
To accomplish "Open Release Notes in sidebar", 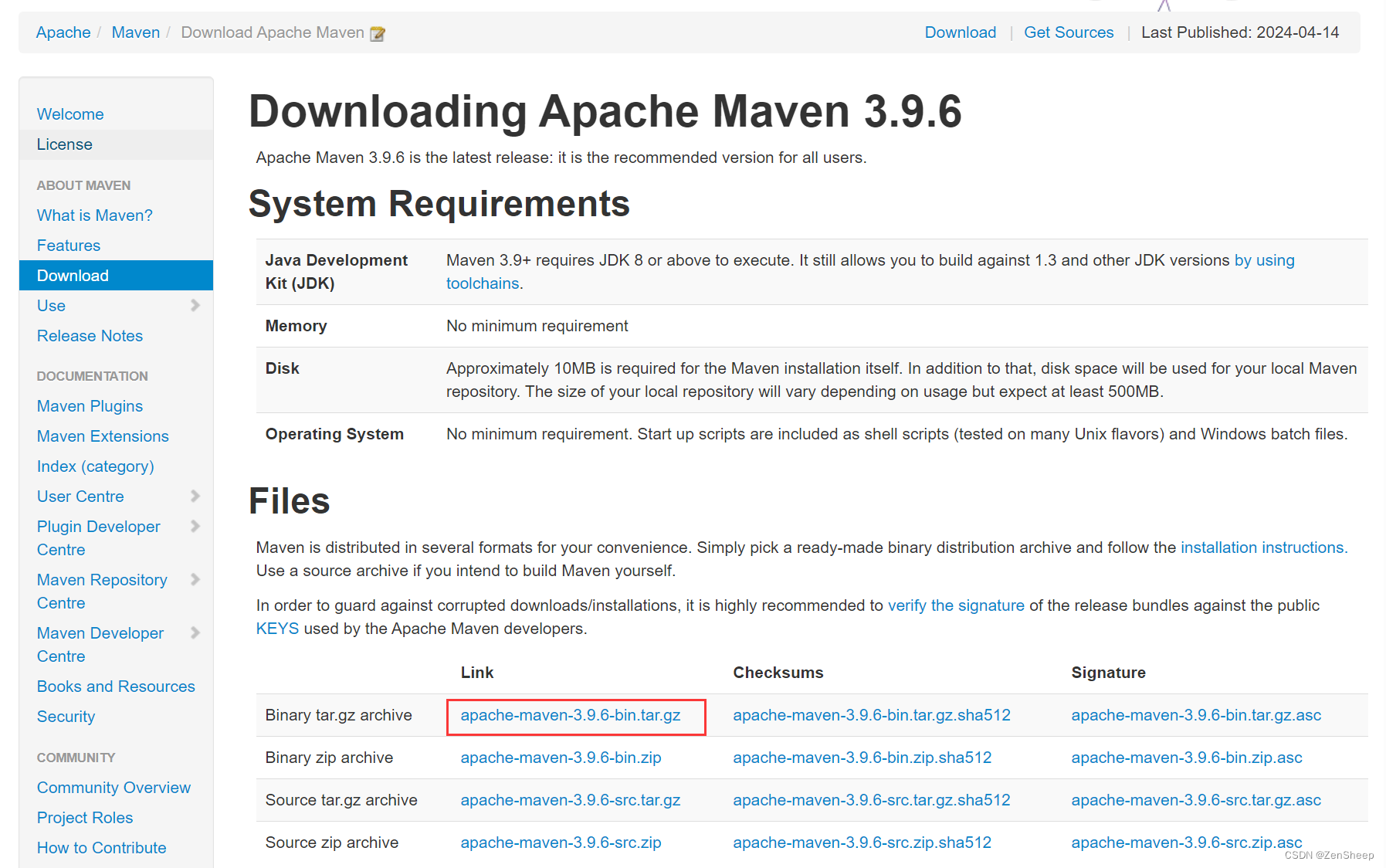I will click(90, 336).
